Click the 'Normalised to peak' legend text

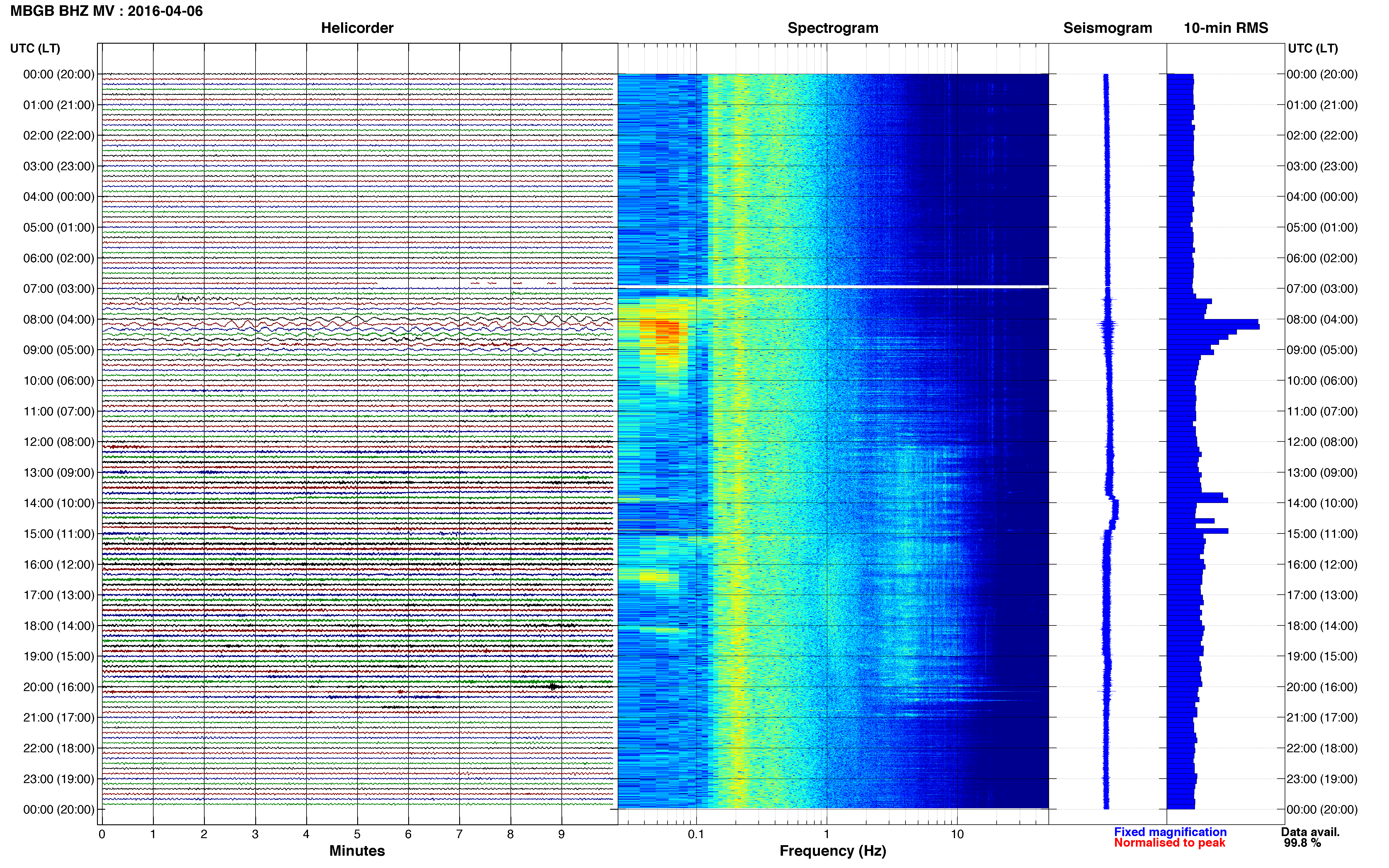(x=1170, y=843)
